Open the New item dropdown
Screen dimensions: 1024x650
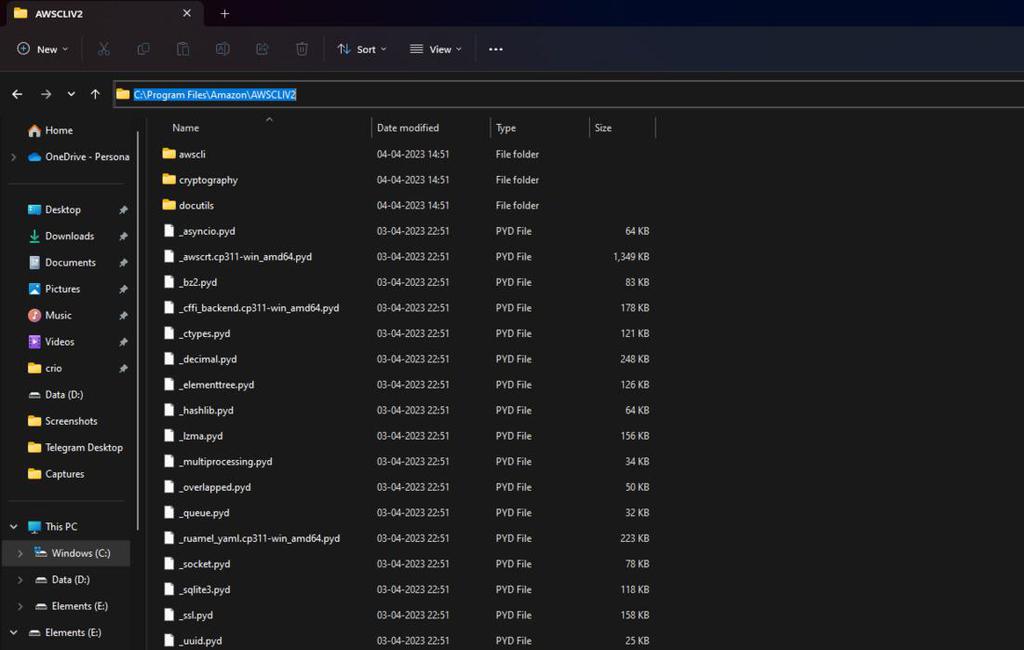[43, 49]
